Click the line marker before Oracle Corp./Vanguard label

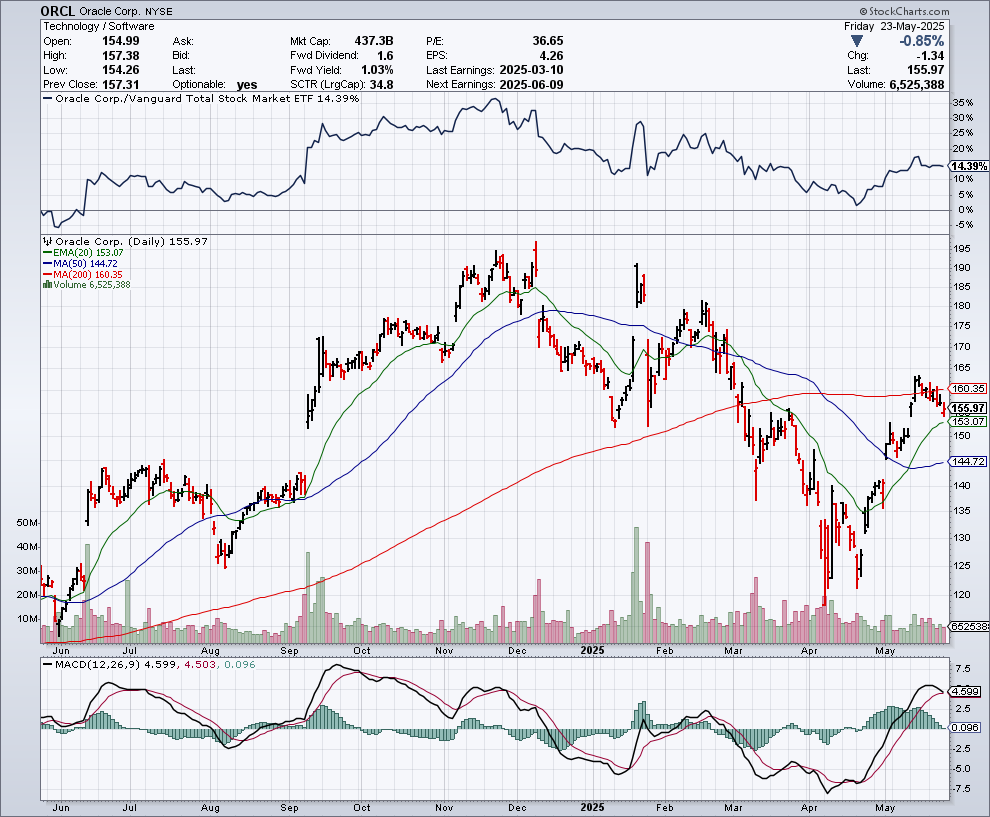47,98
